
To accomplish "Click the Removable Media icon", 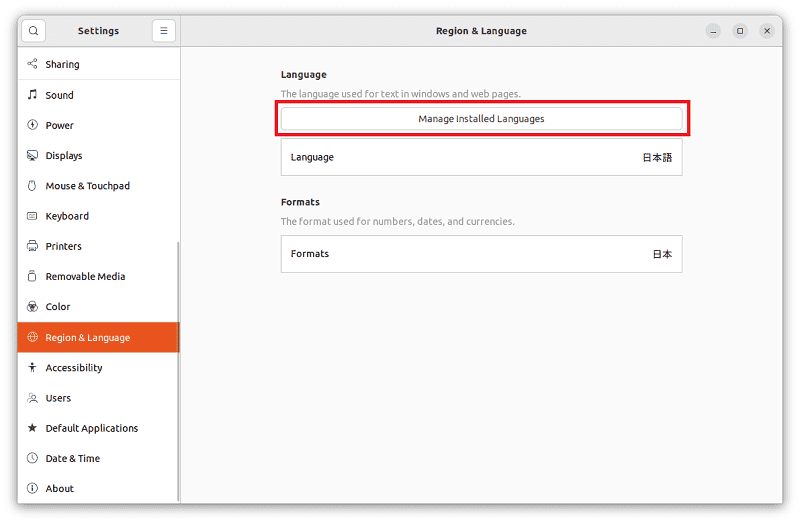I will (32, 276).
